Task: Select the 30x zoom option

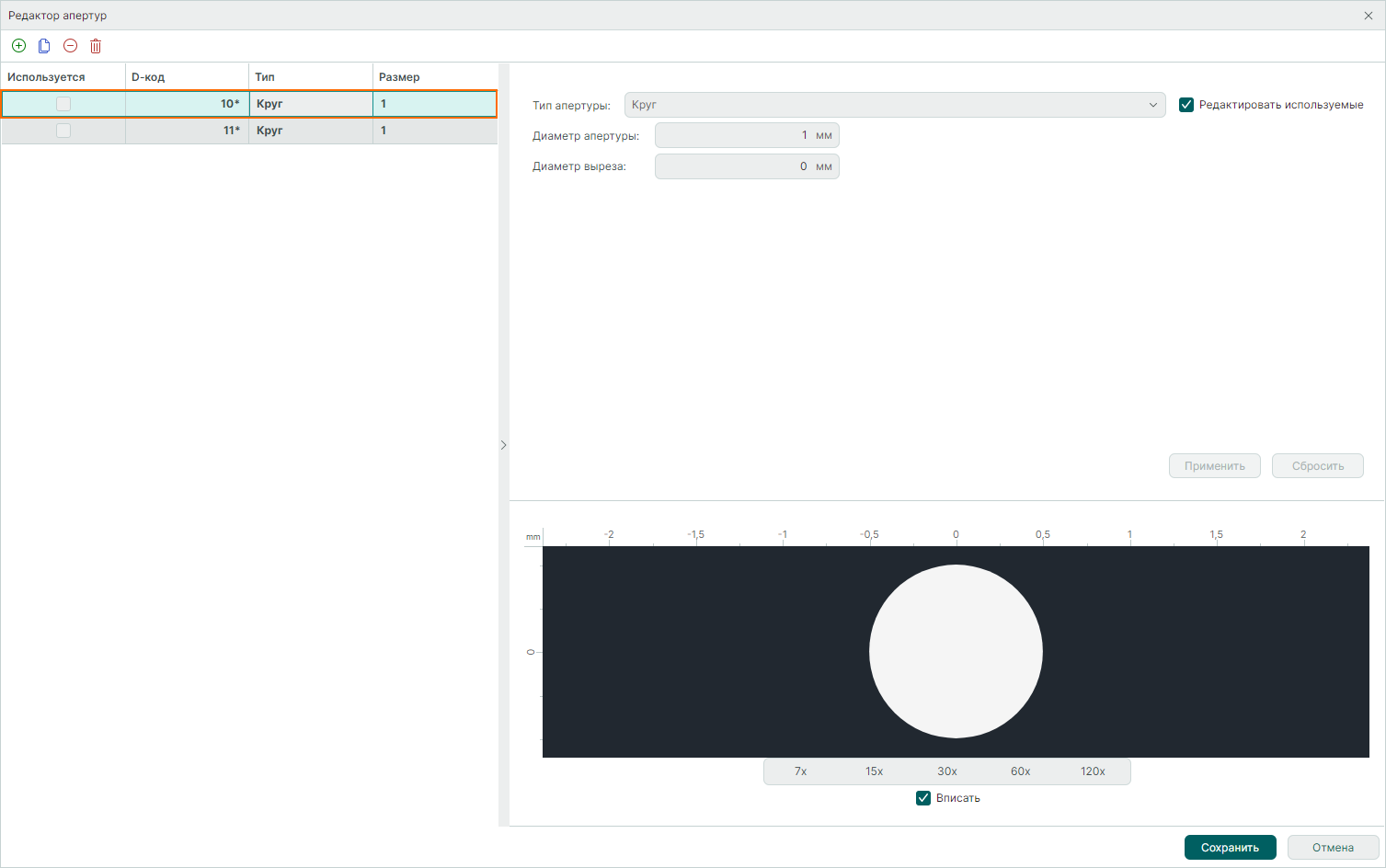Action: [947, 771]
